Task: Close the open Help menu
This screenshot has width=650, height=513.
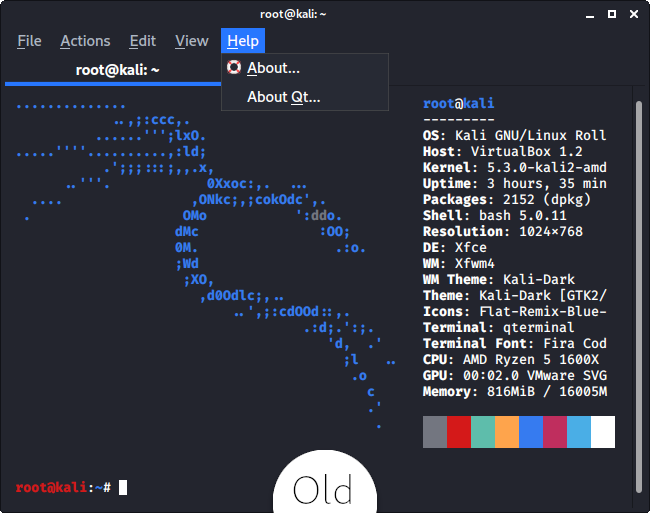Action: pos(243,41)
